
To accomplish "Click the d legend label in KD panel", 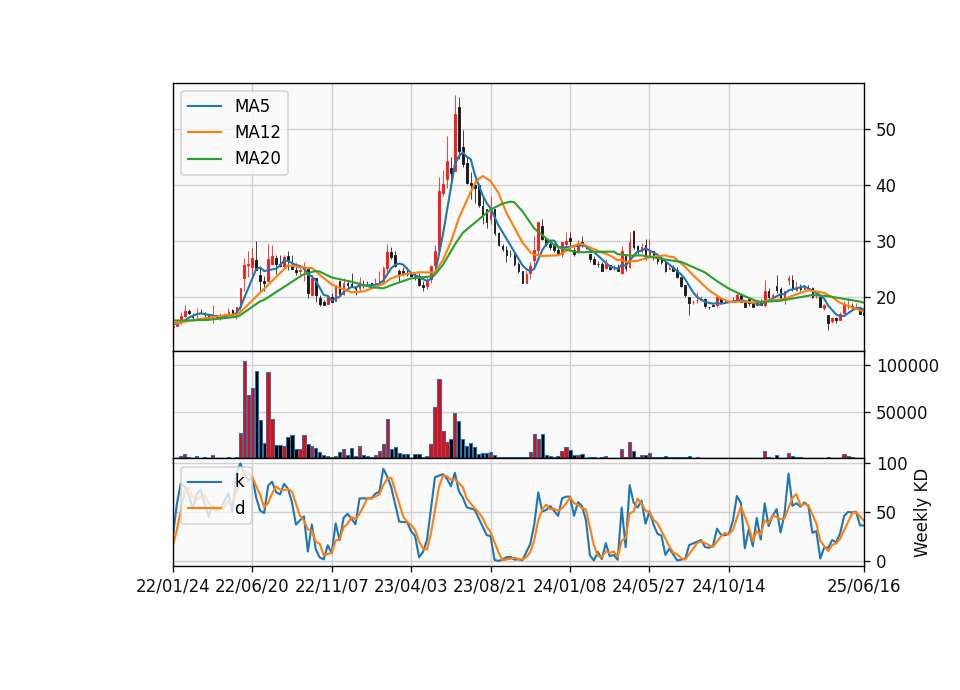I will [240, 508].
